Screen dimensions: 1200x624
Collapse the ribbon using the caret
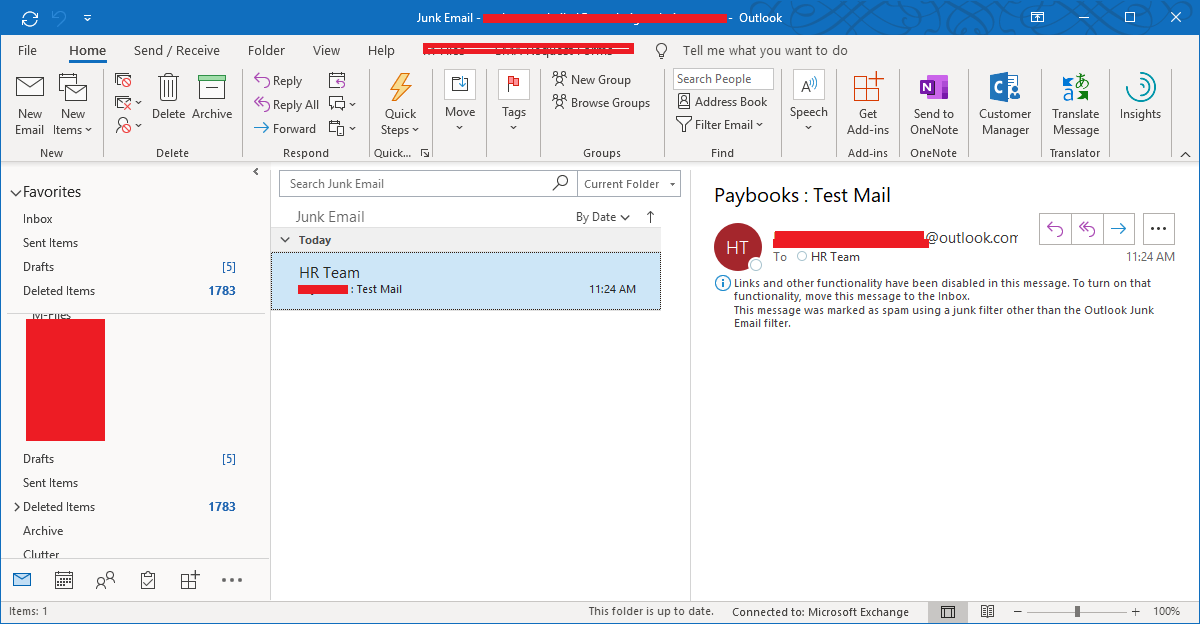click(1185, 153)
